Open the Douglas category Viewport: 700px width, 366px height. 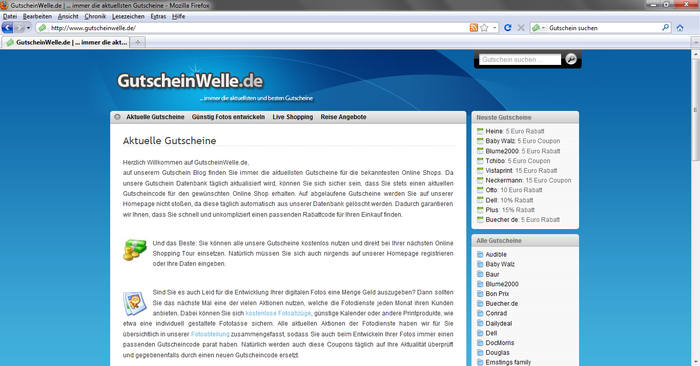click(497, 353)
